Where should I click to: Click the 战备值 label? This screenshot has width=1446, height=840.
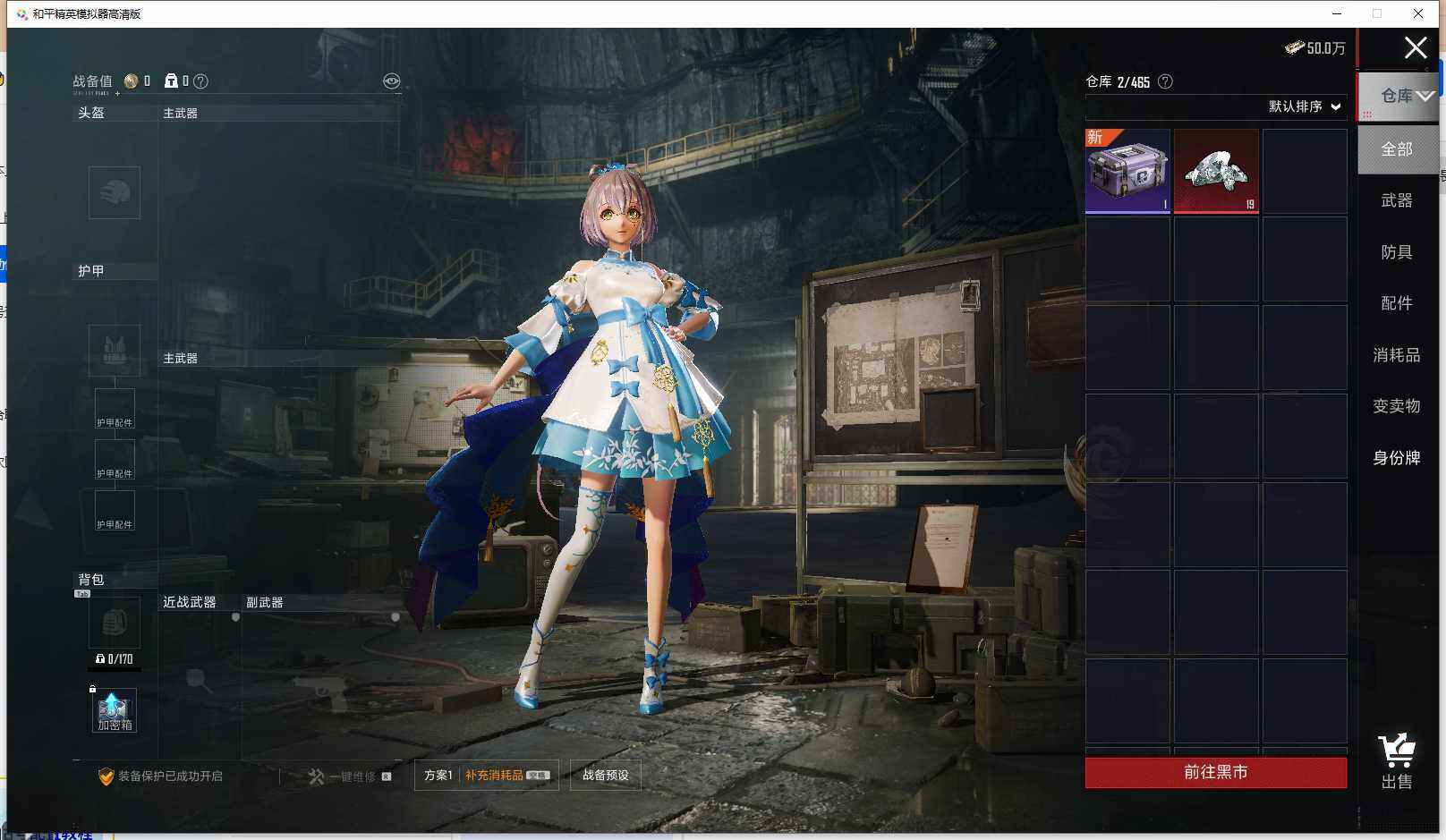pyautogui.click(x=93, y=81)
